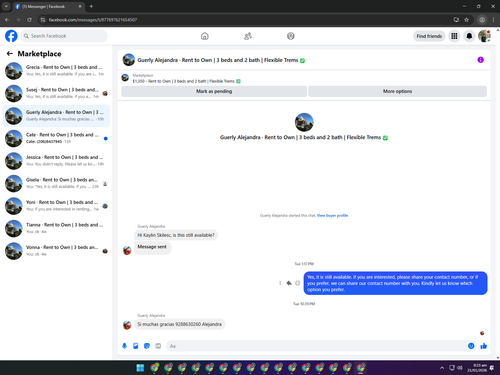Open network and volume tray icons
500x375 pixels.
tap(456, 368)
